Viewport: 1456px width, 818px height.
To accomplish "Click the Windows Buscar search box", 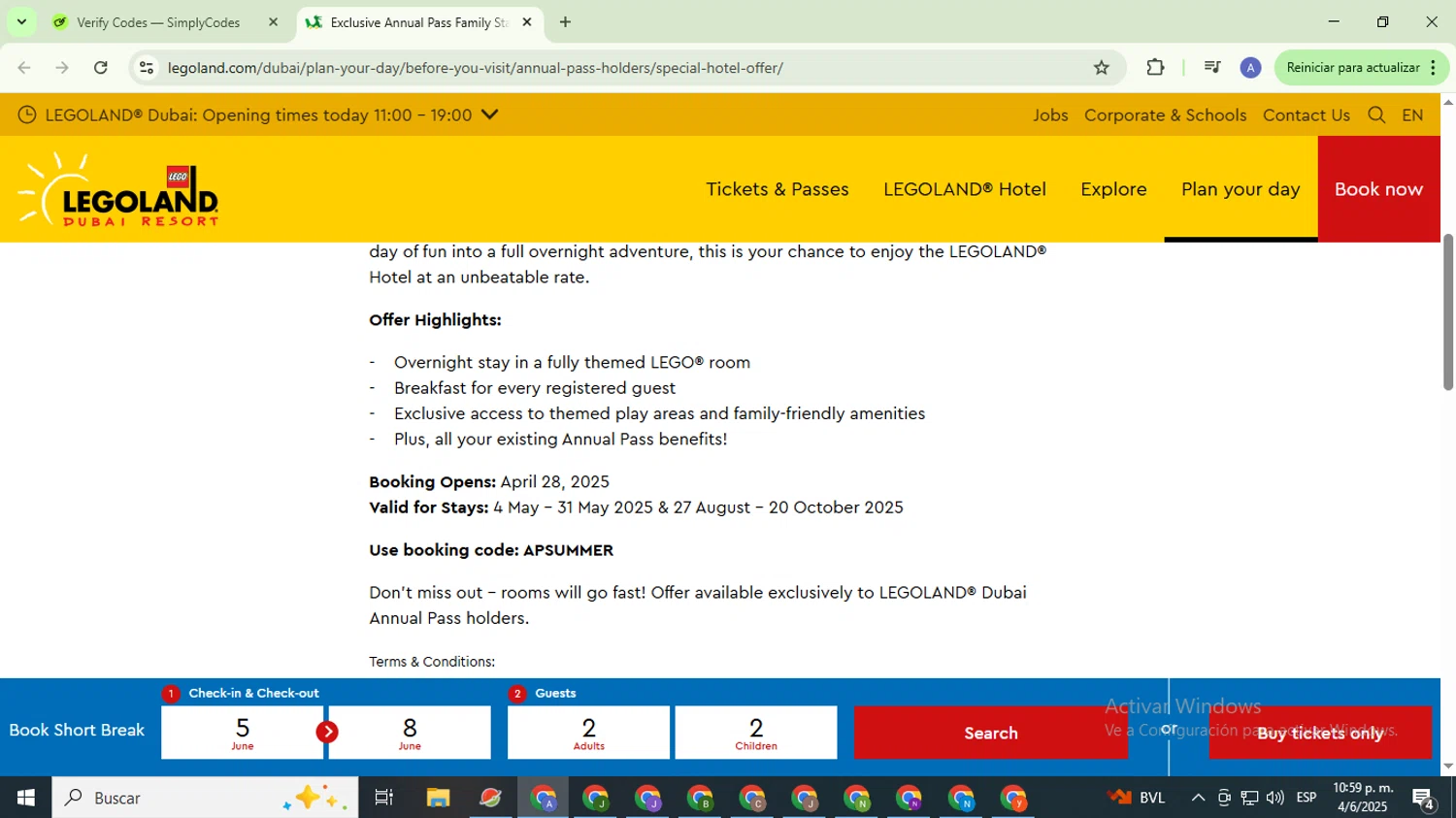I will pos(205,798).
